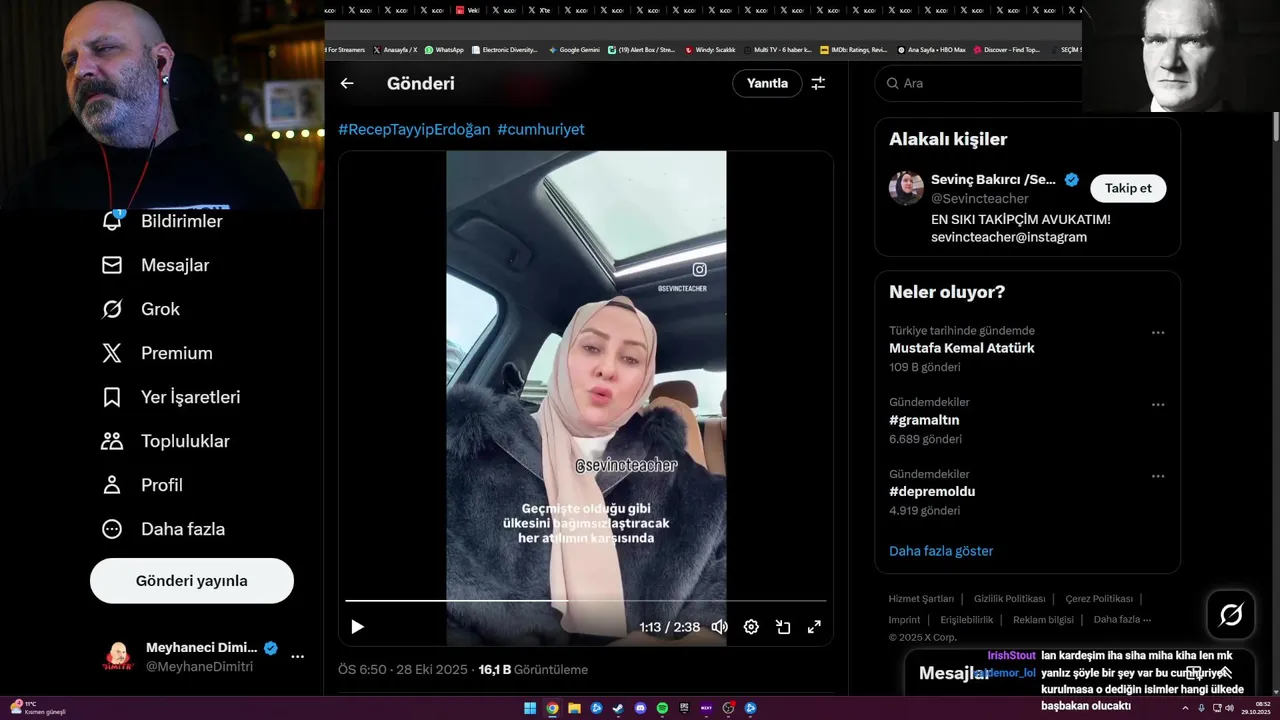The height and width of the screenshot is (720, 1280).
Task: Open Google Gemini bookmark
Action: [573, 49]
